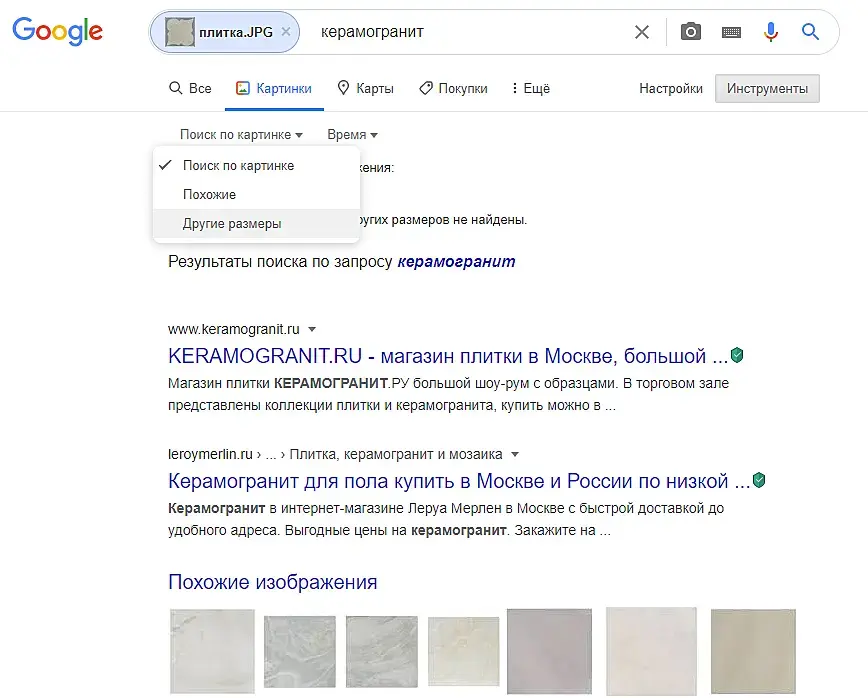
Task: Choose Похожие in the dropdown menu
Action: [x=256, y=194]
